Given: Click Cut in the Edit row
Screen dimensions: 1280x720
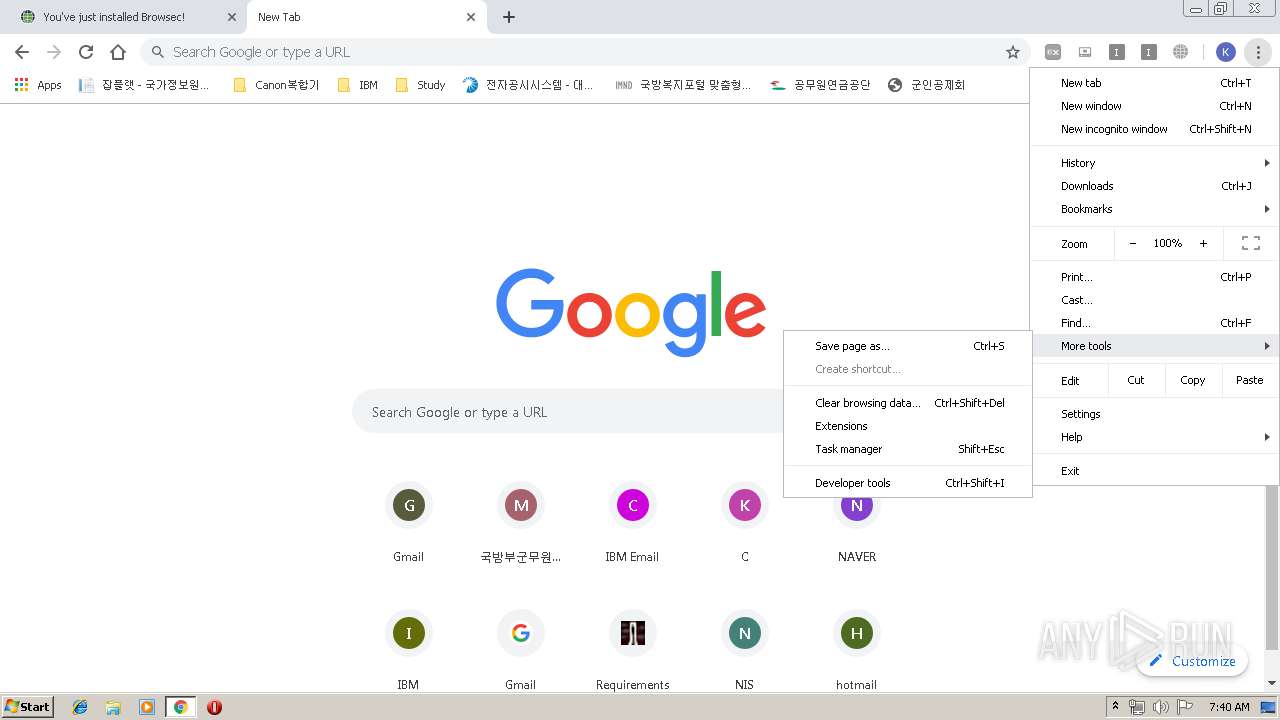Looking at the screenshot, I should (x=1136, y=380).
